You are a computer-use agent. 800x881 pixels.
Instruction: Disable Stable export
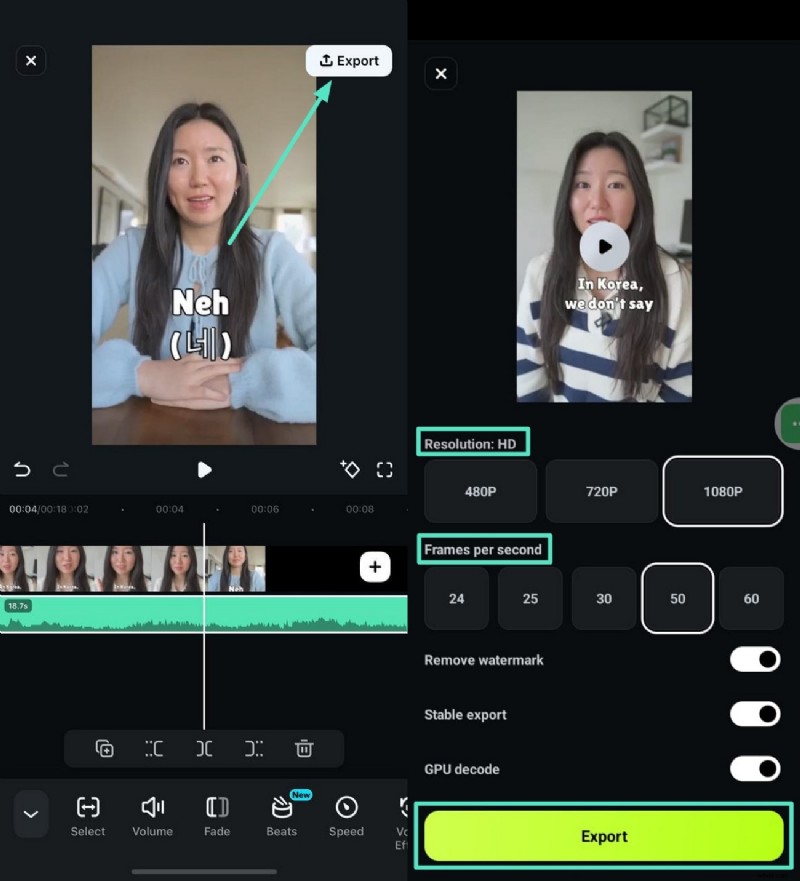[x=757, y=714]
